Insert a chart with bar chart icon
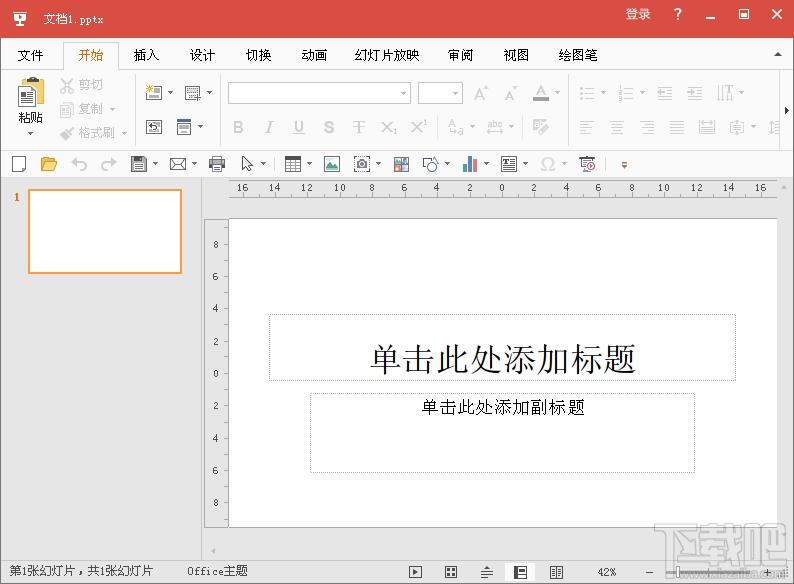Image resolution: width=794 pixels, height=584 pixels. [x=470, y=164]
